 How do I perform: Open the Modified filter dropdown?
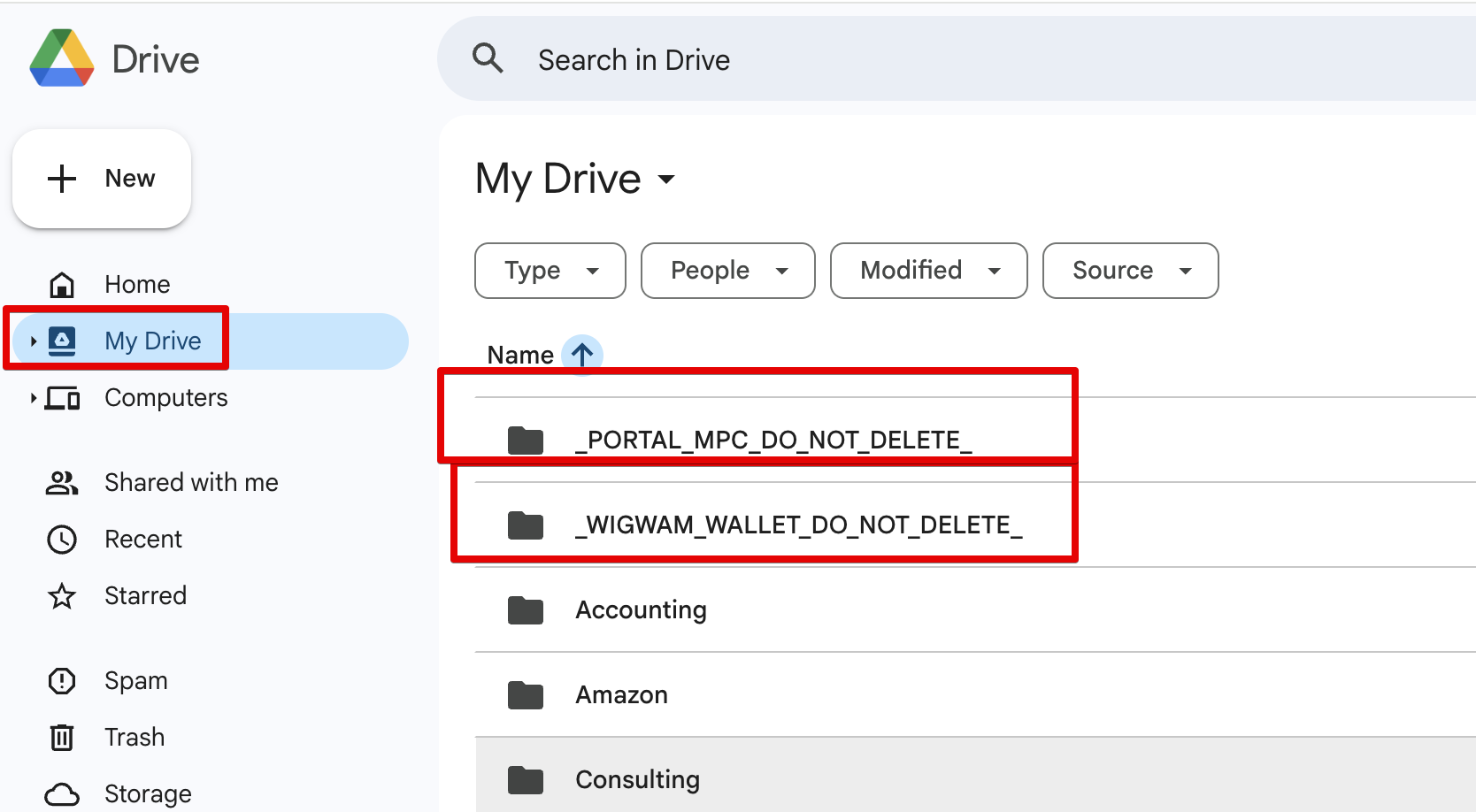point(928,271)
